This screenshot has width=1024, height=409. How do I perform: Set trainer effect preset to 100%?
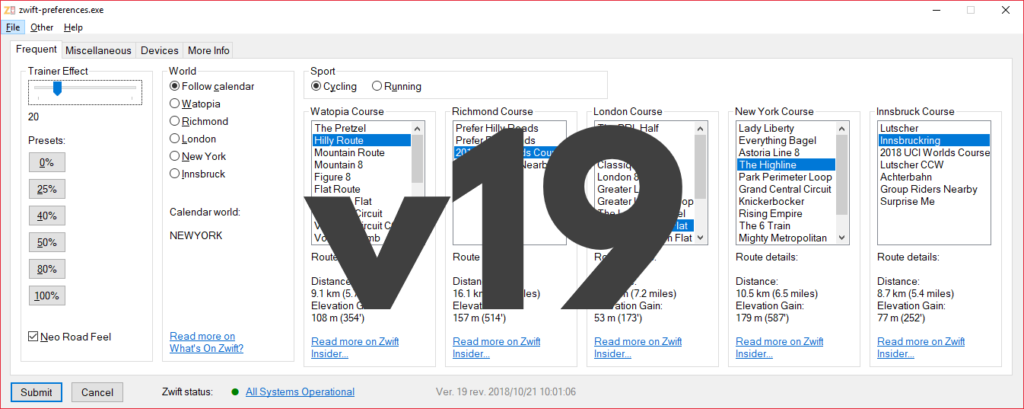coord(47,296)
